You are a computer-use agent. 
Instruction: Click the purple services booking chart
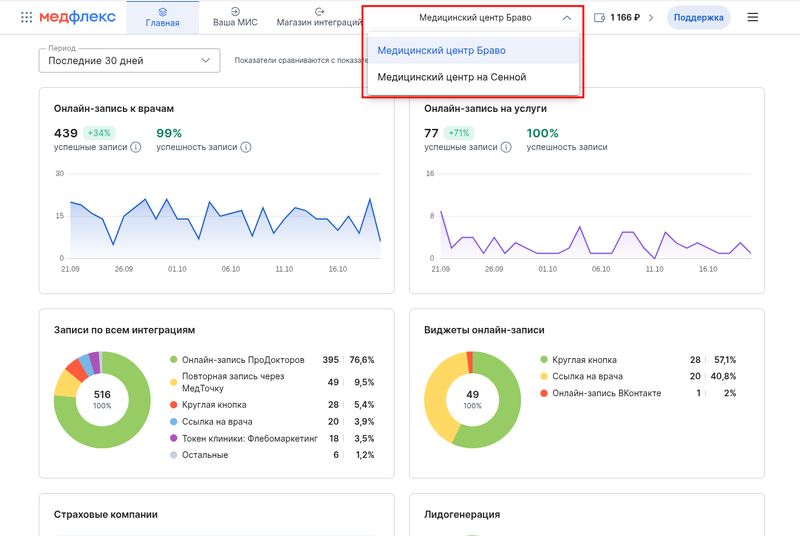pyautogui.click(x=595, y=237)
